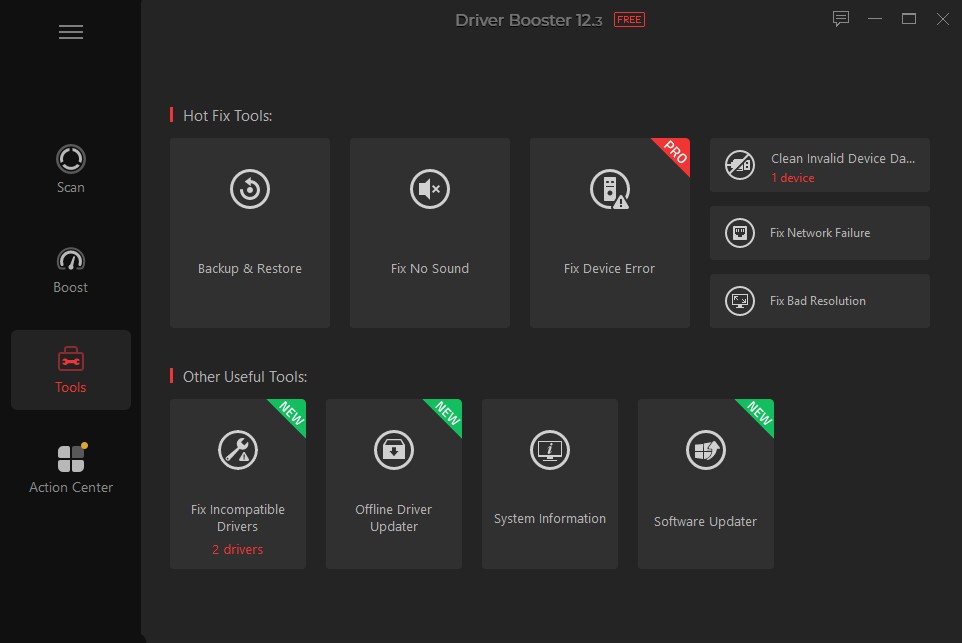This screenshot has width=962, height=643.
Task: Select the Scan section in sidebar
Action: [x=70, y=168]
